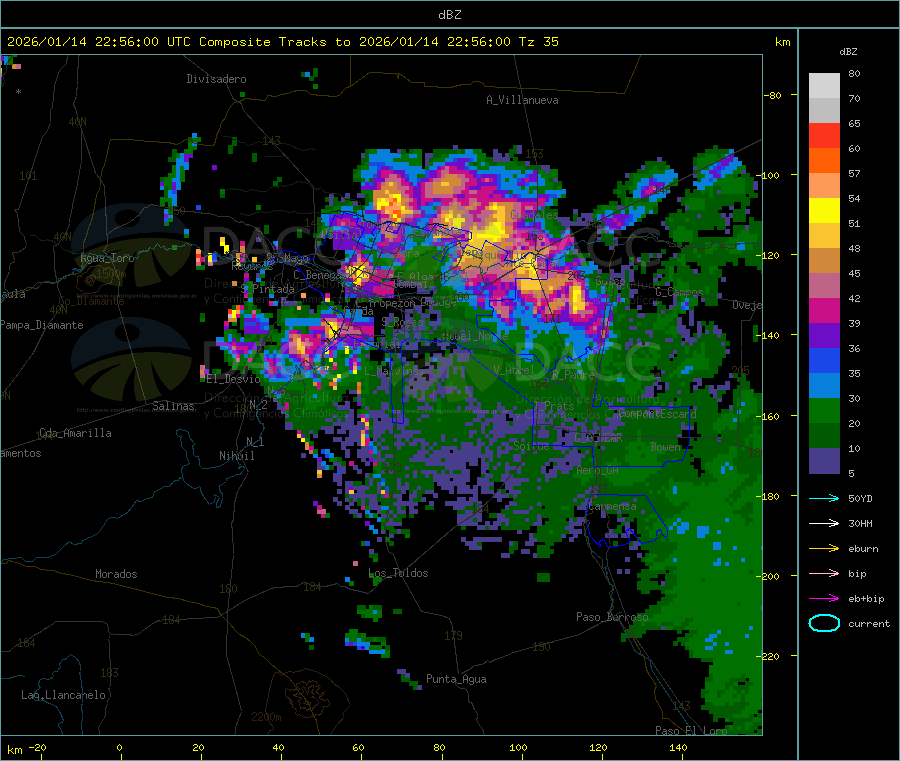
Task: Click the 'Bowen' map label
Action: pyautogui.click(x=666, y=447)
